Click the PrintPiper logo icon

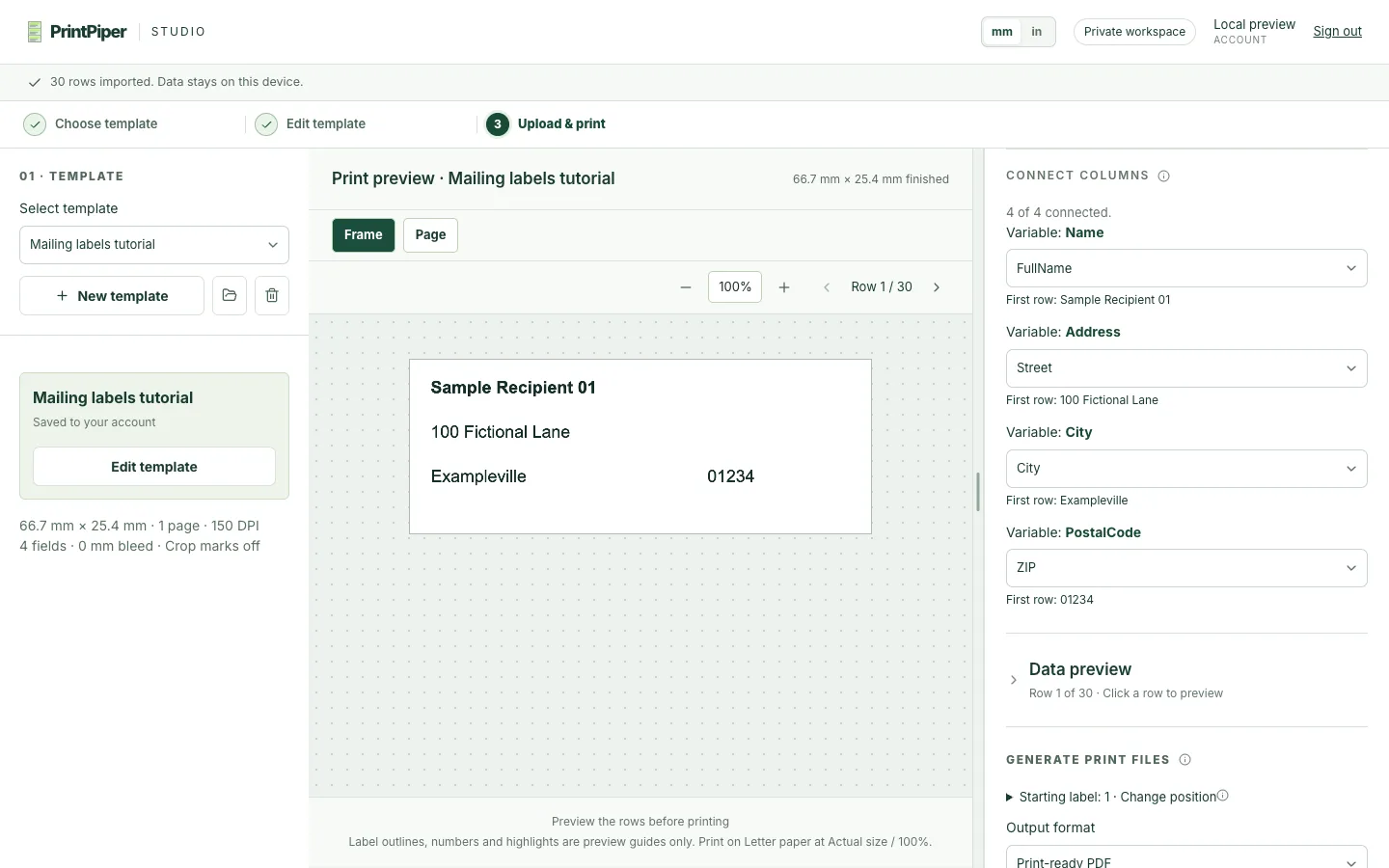(x=35, y=32)
